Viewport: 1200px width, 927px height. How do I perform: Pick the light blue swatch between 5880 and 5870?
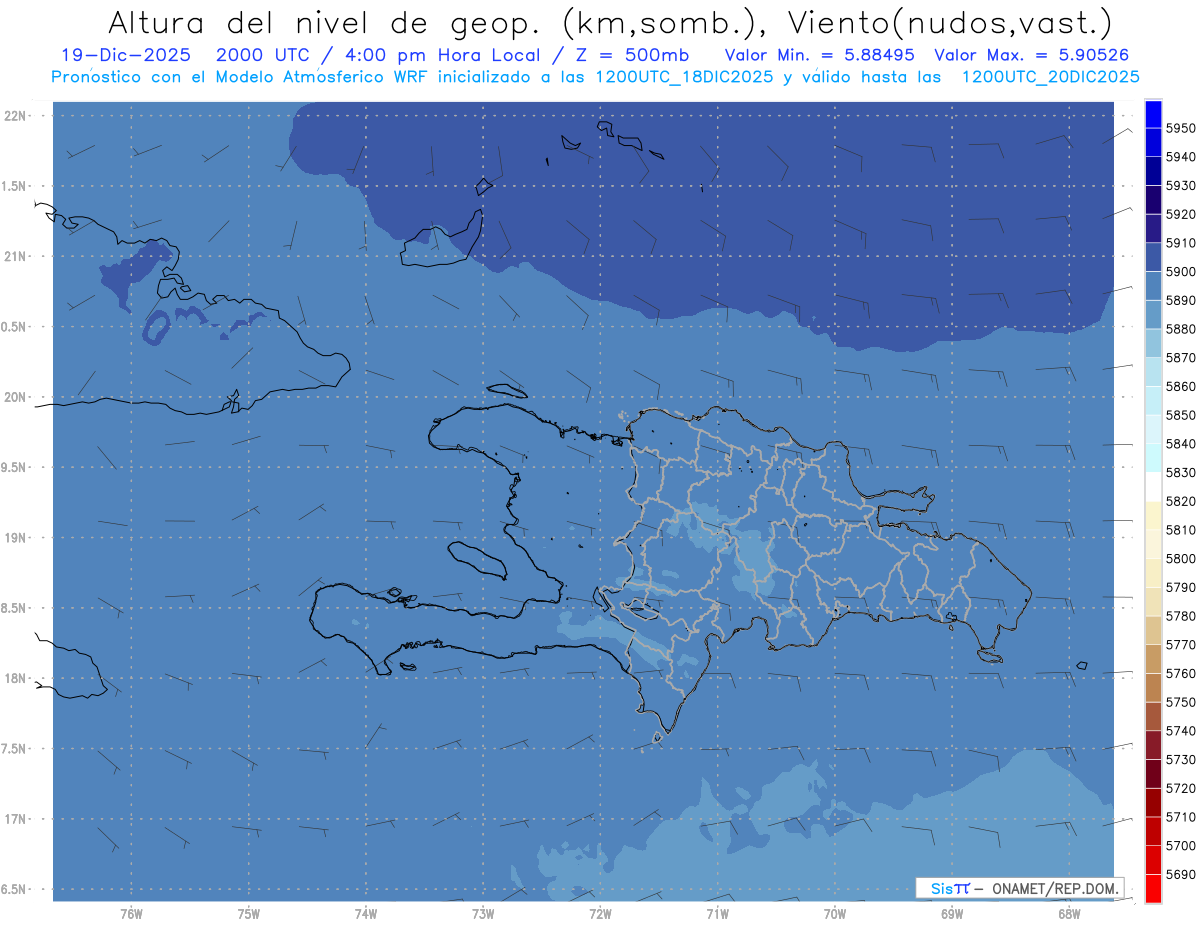(1153, 343)
